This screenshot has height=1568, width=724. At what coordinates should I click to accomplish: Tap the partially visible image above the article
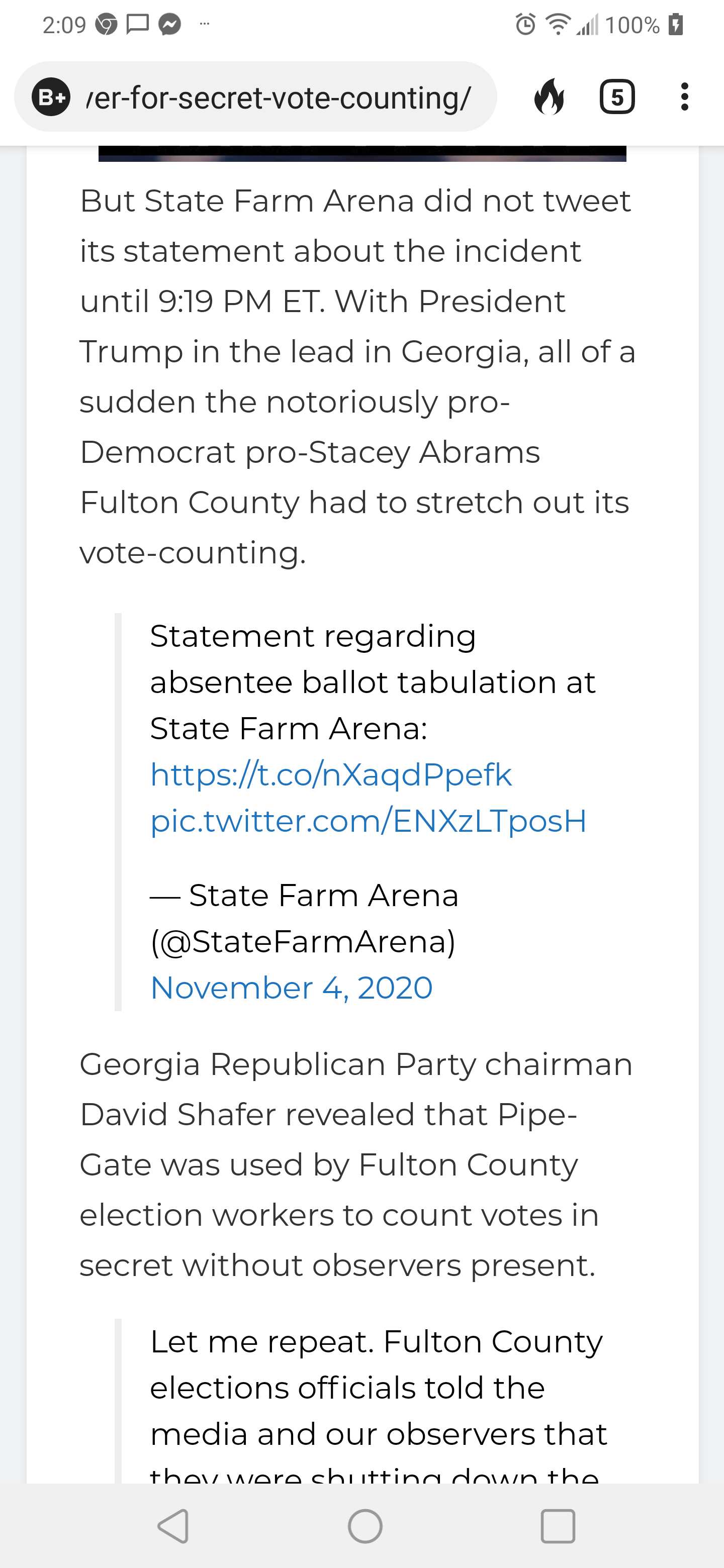click(x=363, y=153)
